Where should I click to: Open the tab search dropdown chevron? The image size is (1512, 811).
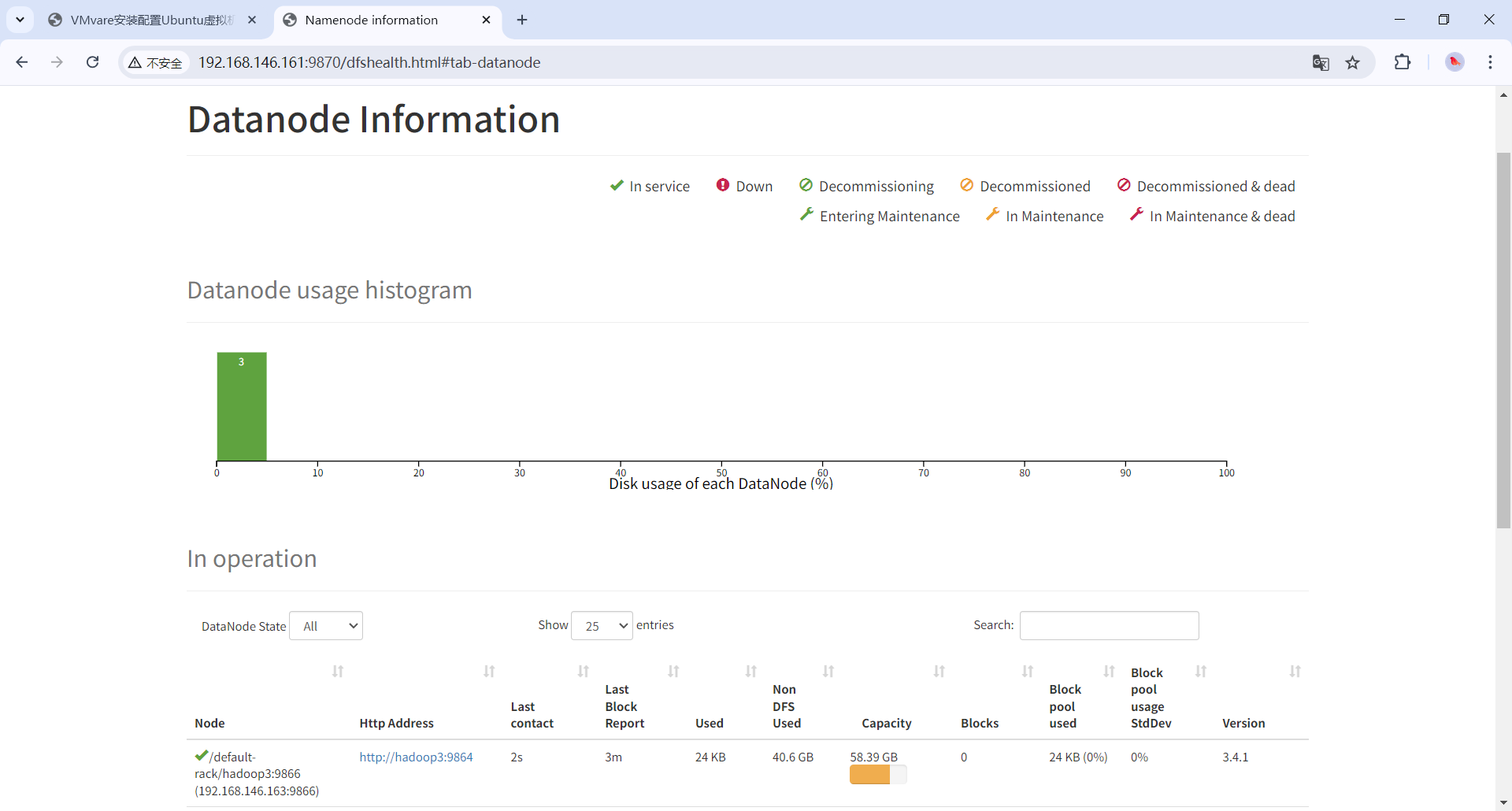pyautogui.click(x=20, y=20)
